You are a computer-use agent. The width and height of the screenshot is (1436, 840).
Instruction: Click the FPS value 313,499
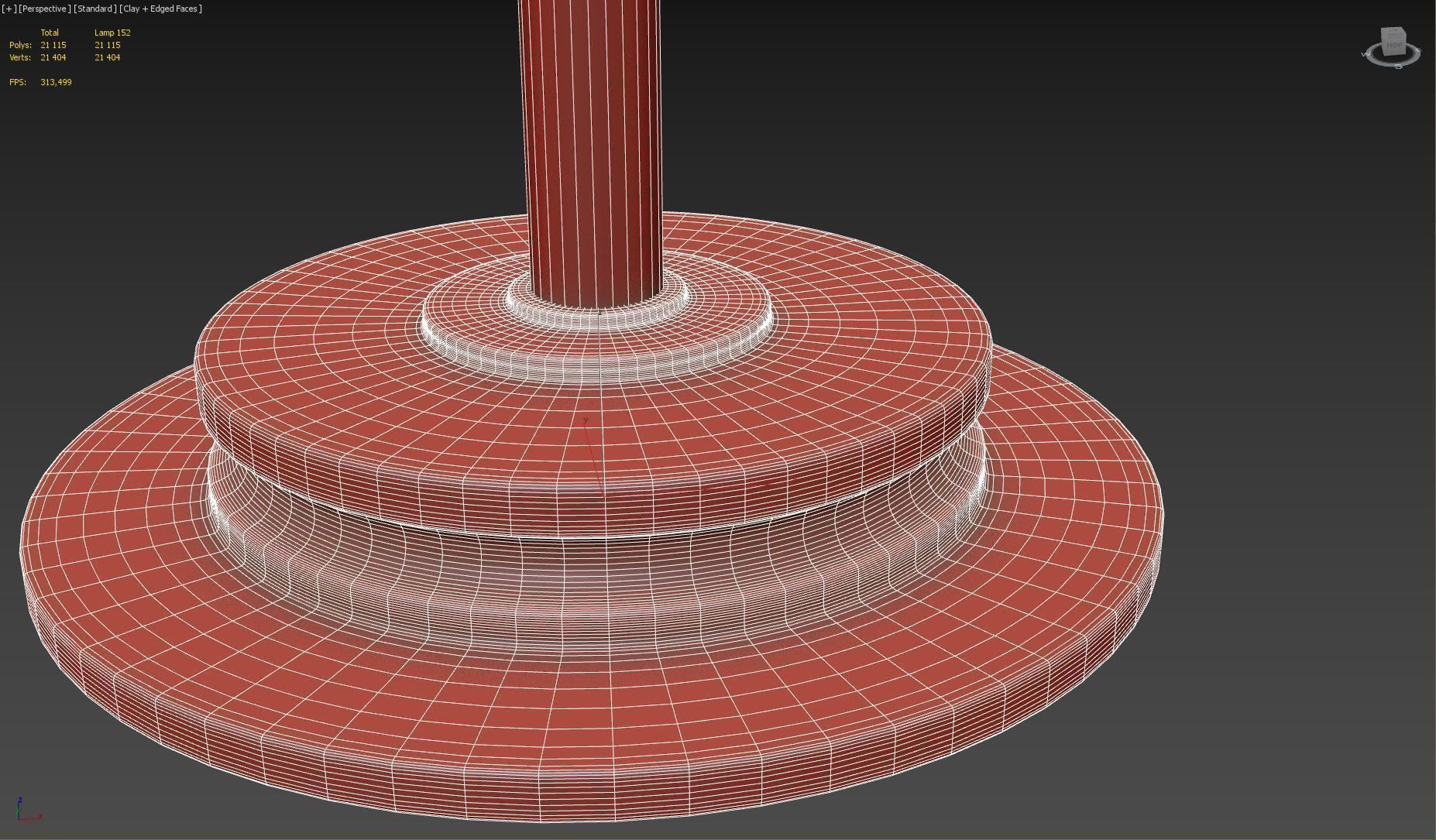(56, 82)
